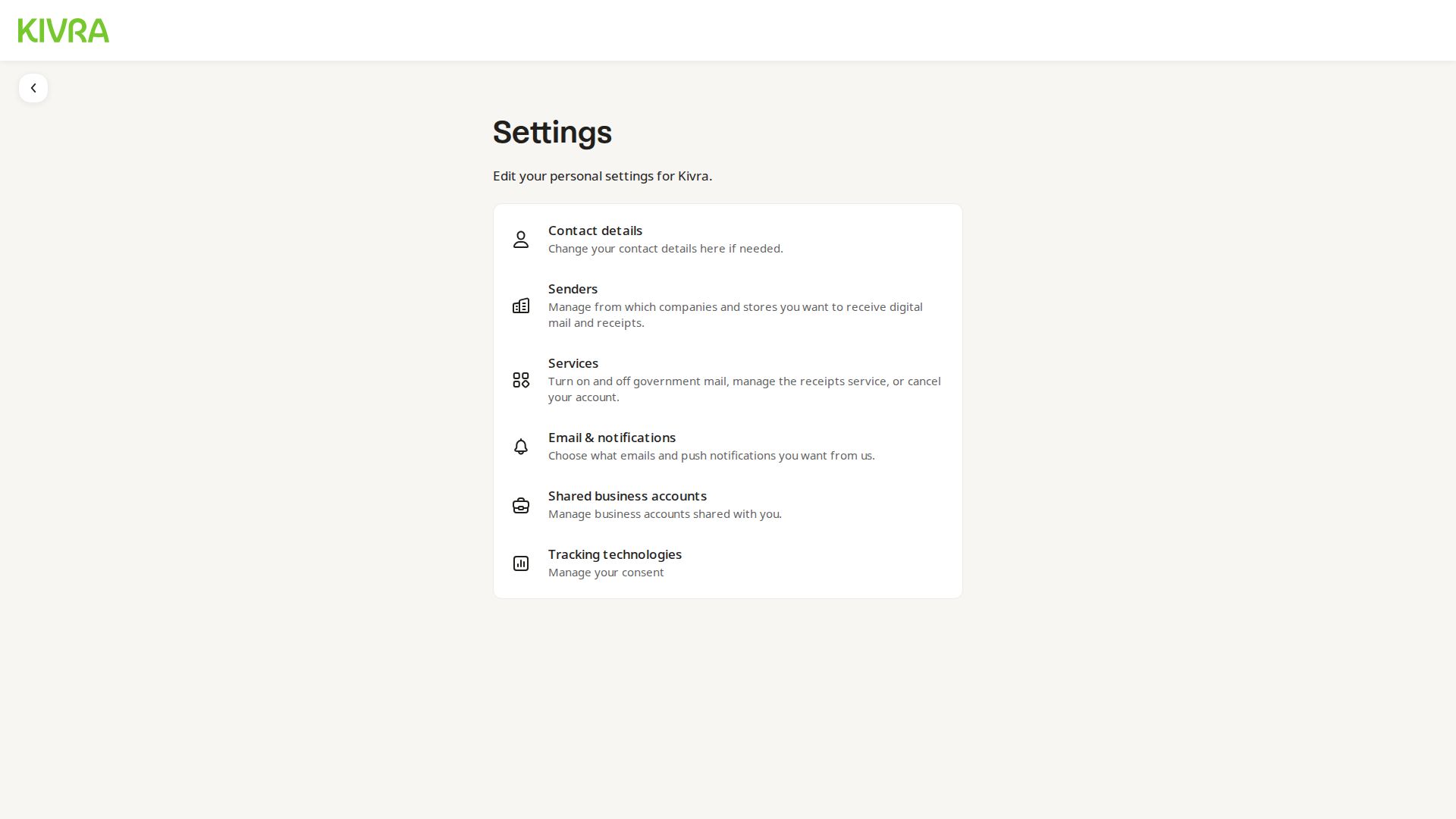This screenshot has width=1456, height=819.
Task: Go back using the left chevron button
Action: (x=33, y=88)
